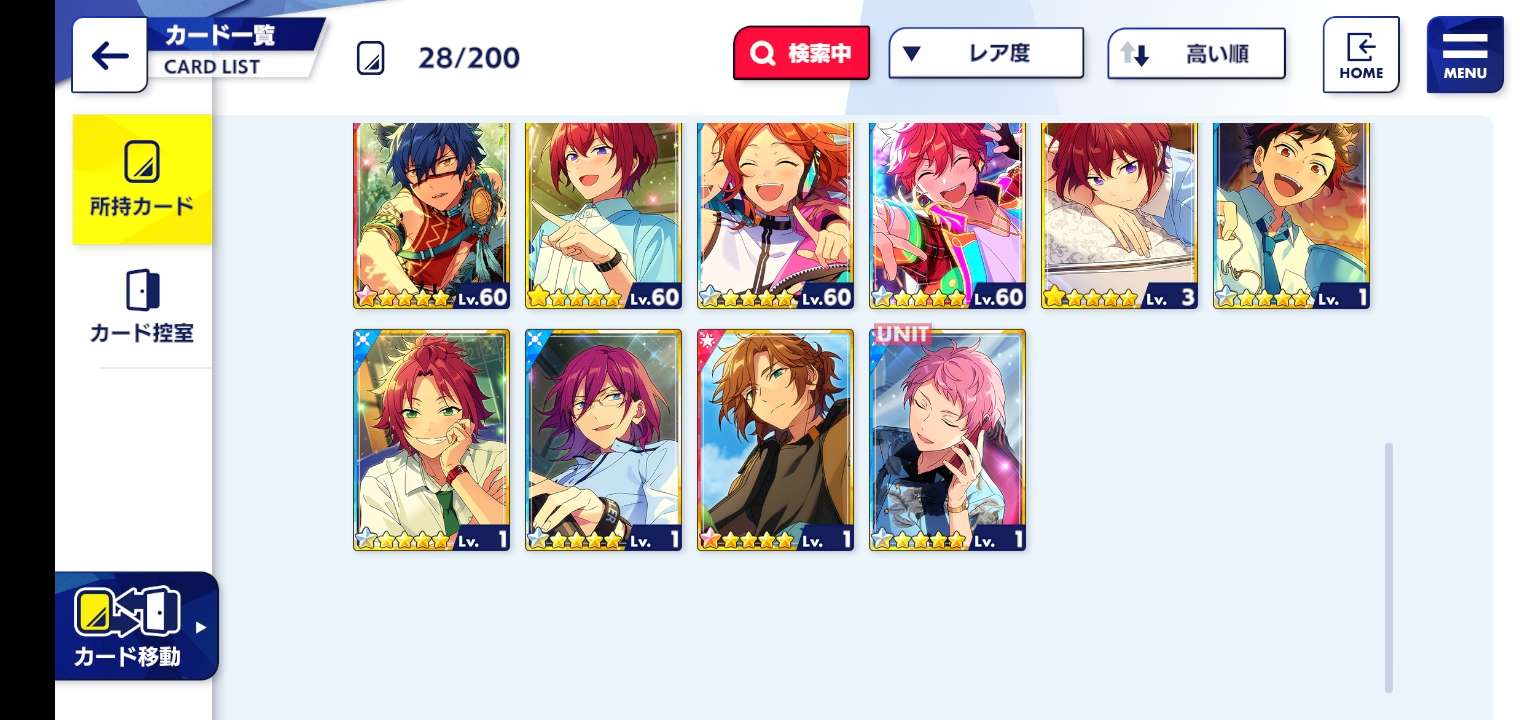The width and height of the screenshot is (1520, 720).
Task: Expand the レア度 sort dropdown
Action: (986, 53)
